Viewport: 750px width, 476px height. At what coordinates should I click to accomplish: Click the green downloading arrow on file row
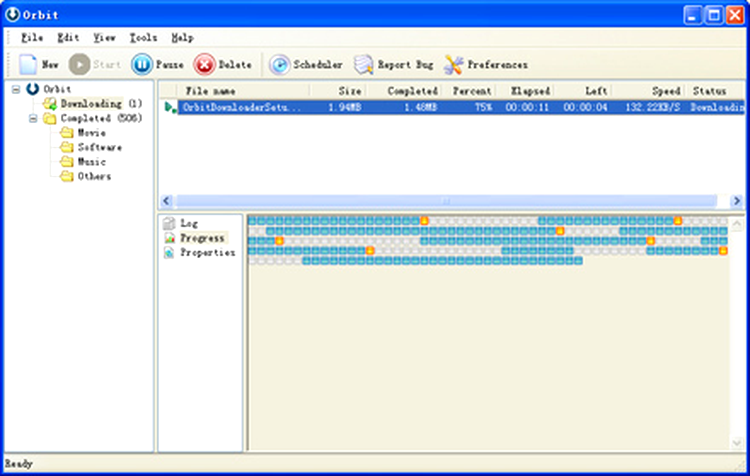(170, 107)
